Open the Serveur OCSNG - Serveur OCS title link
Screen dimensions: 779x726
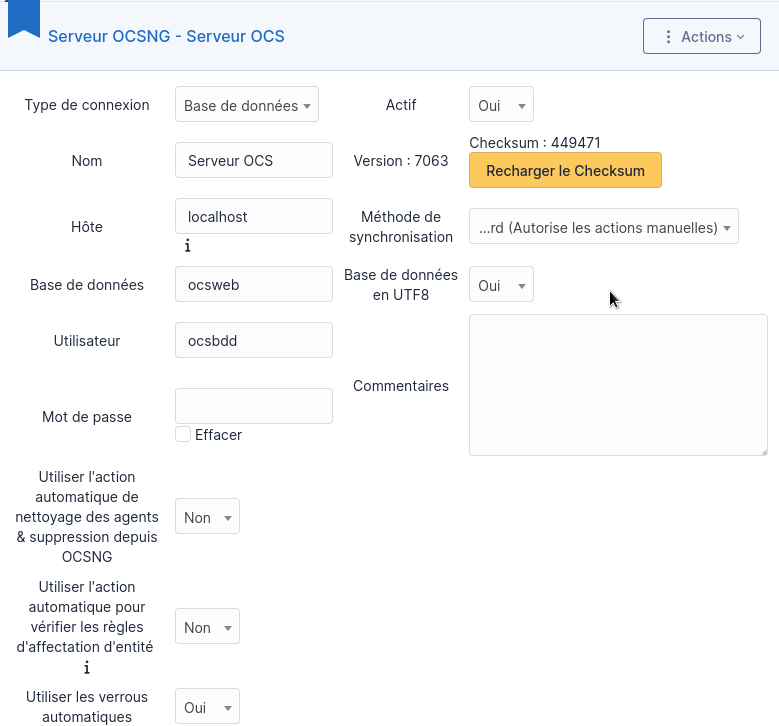point(166,36)
